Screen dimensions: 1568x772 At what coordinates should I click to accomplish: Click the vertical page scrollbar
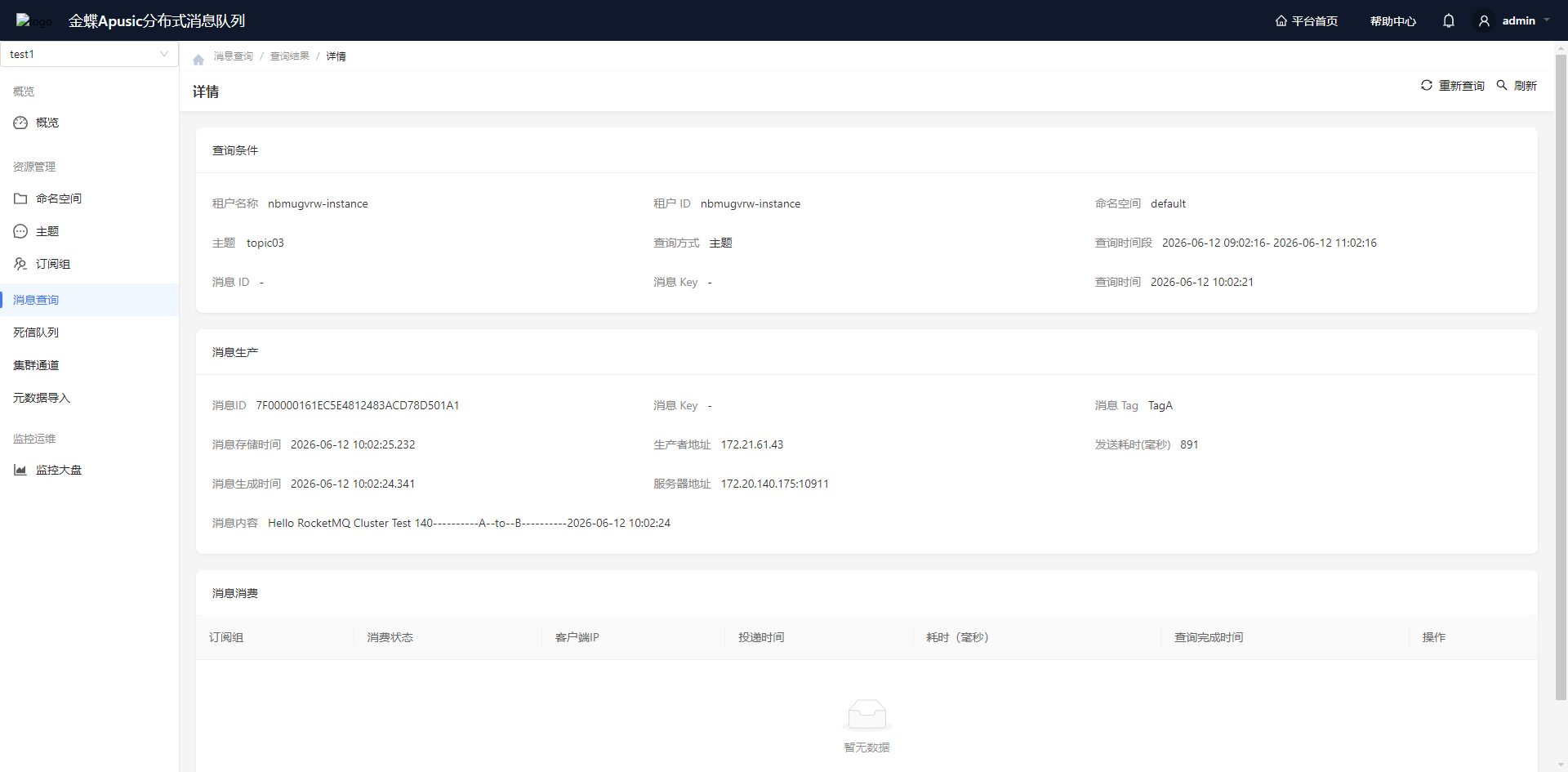[x=1561, y=376]
